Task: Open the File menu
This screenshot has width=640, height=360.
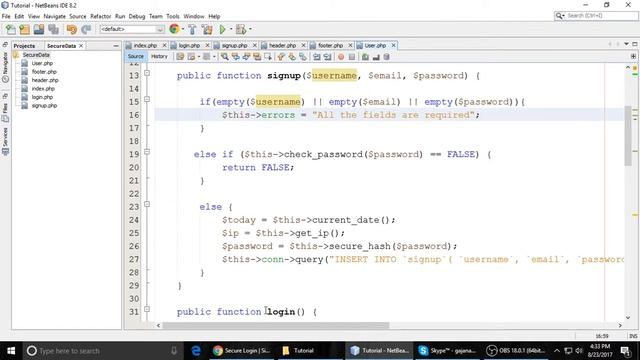Action: point(6,16)
